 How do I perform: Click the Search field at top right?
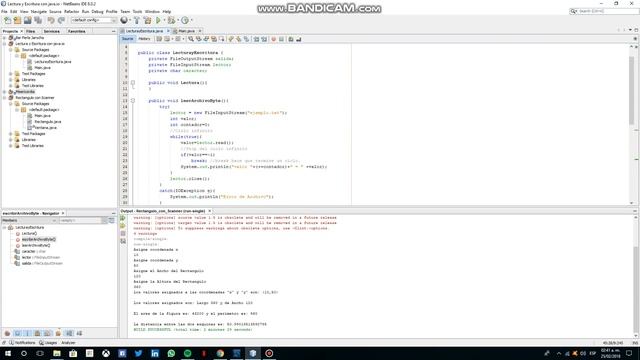pos(604,11)
